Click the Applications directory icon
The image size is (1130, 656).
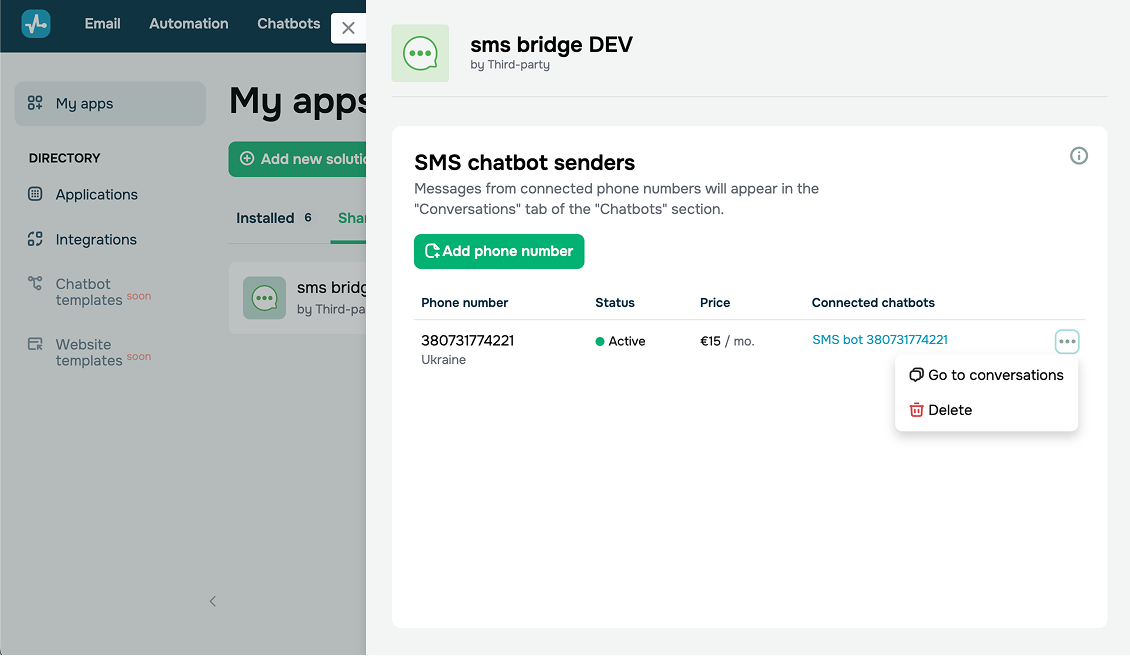click(x=36, y=194)
